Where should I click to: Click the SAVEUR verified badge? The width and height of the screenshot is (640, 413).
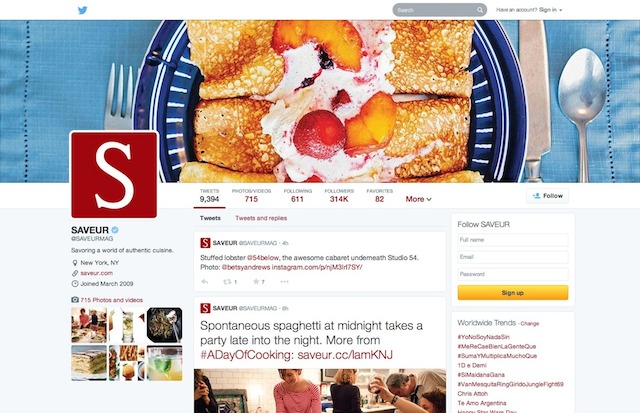click(x=115, y=230)
